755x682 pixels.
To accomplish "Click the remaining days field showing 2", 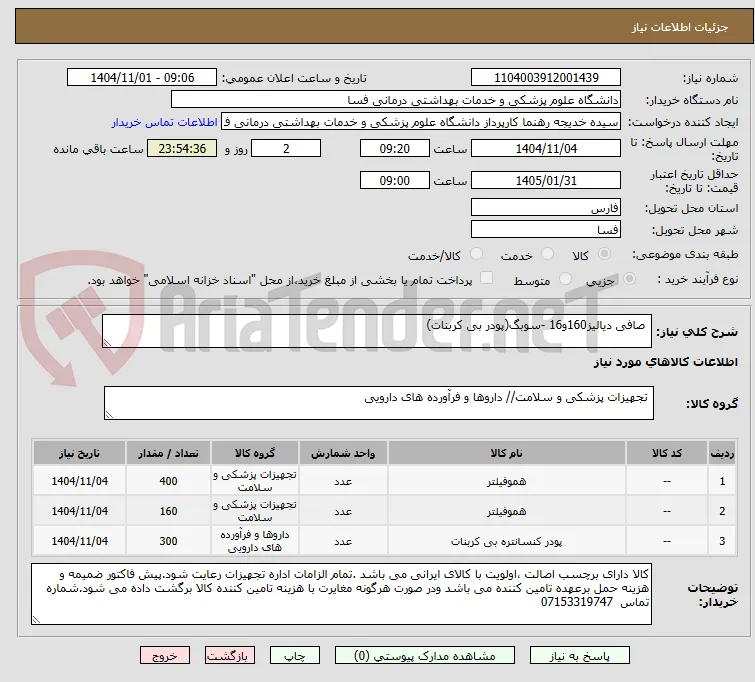I will [286, 148].
